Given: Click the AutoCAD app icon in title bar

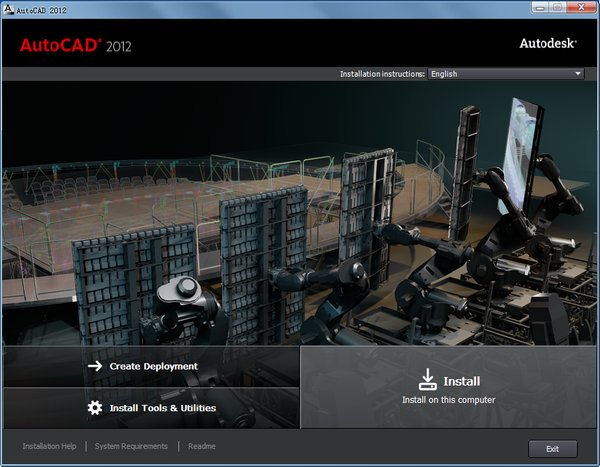Looking at the screenshot, I should pyautogui.click(x=8, y=10).
